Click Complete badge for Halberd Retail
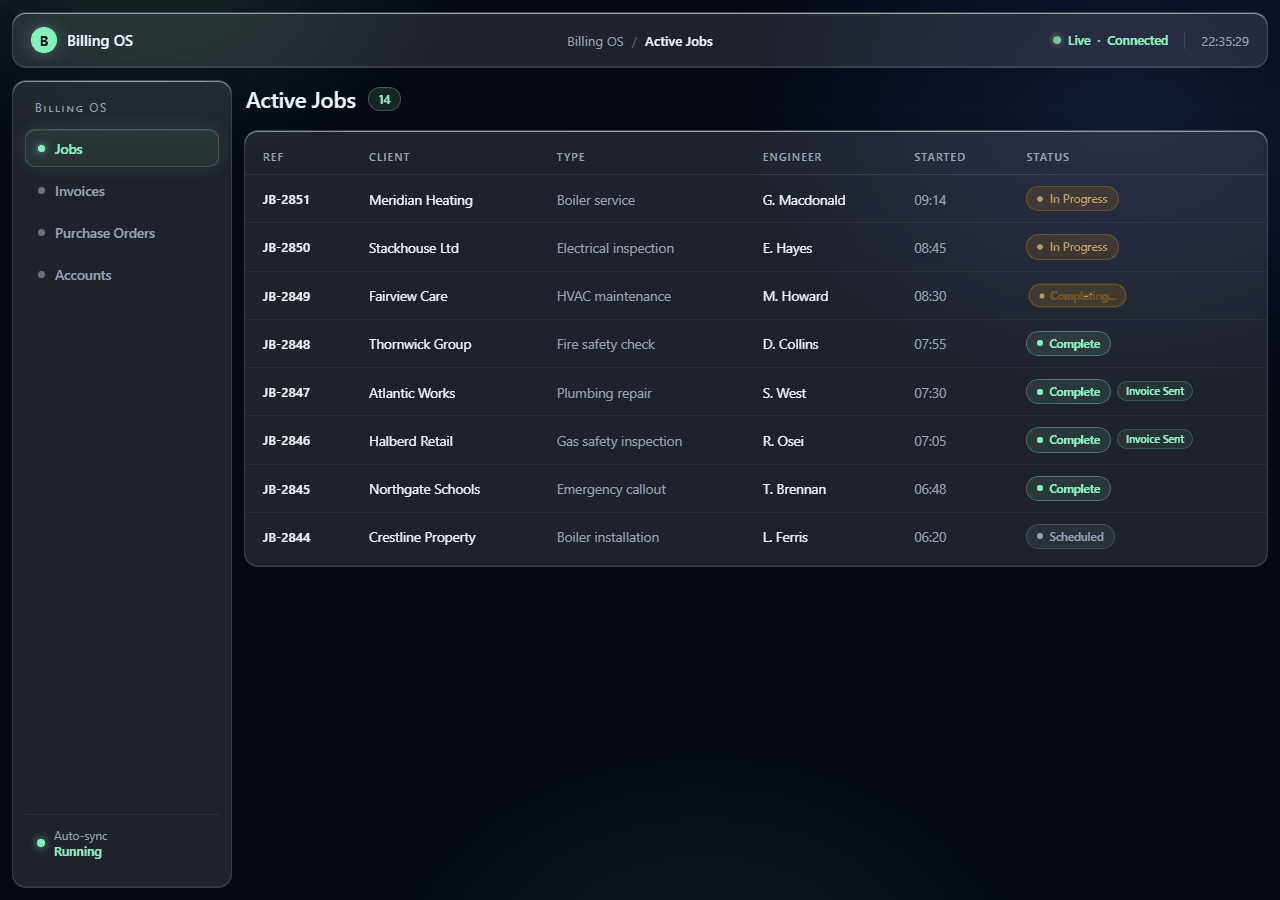1280x900 pixels. [x=1068, y=440]
